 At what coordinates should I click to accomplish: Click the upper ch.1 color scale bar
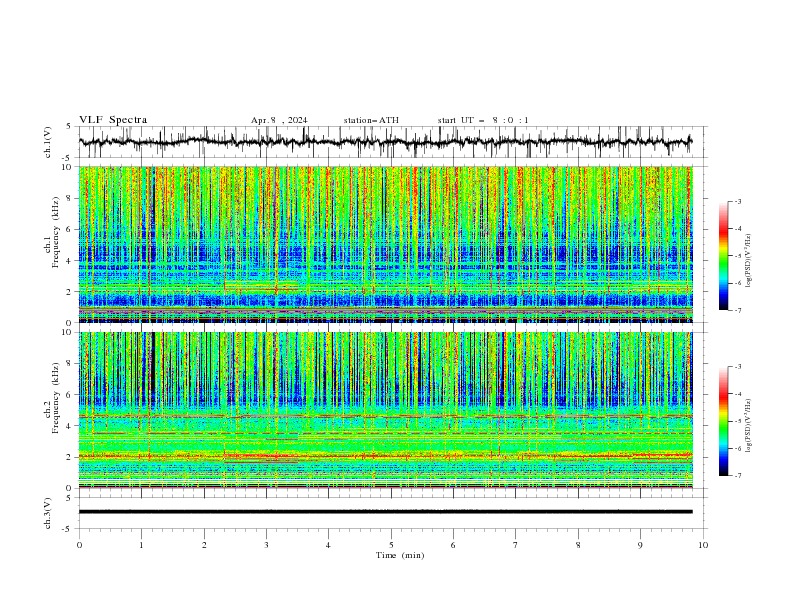[723, 256]
